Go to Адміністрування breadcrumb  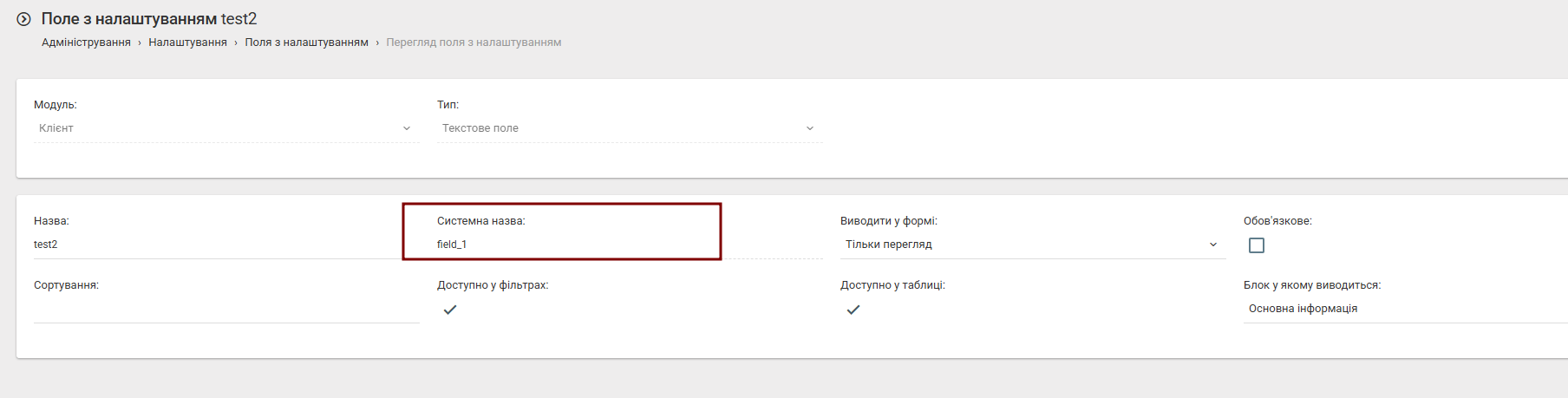click(86, 42)
